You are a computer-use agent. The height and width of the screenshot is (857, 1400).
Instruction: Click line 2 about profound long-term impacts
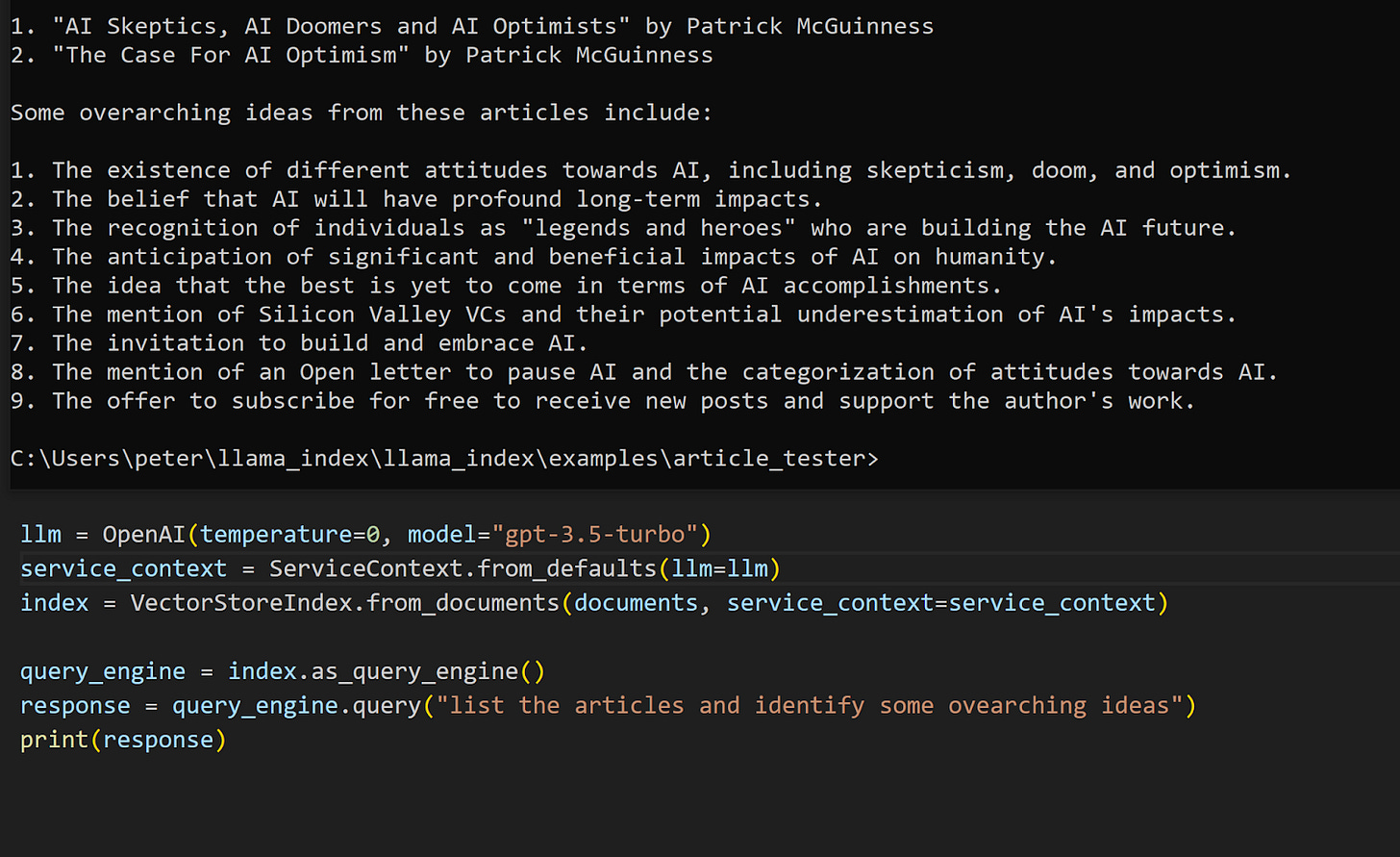pyautogui.click(x=416, y=199)
